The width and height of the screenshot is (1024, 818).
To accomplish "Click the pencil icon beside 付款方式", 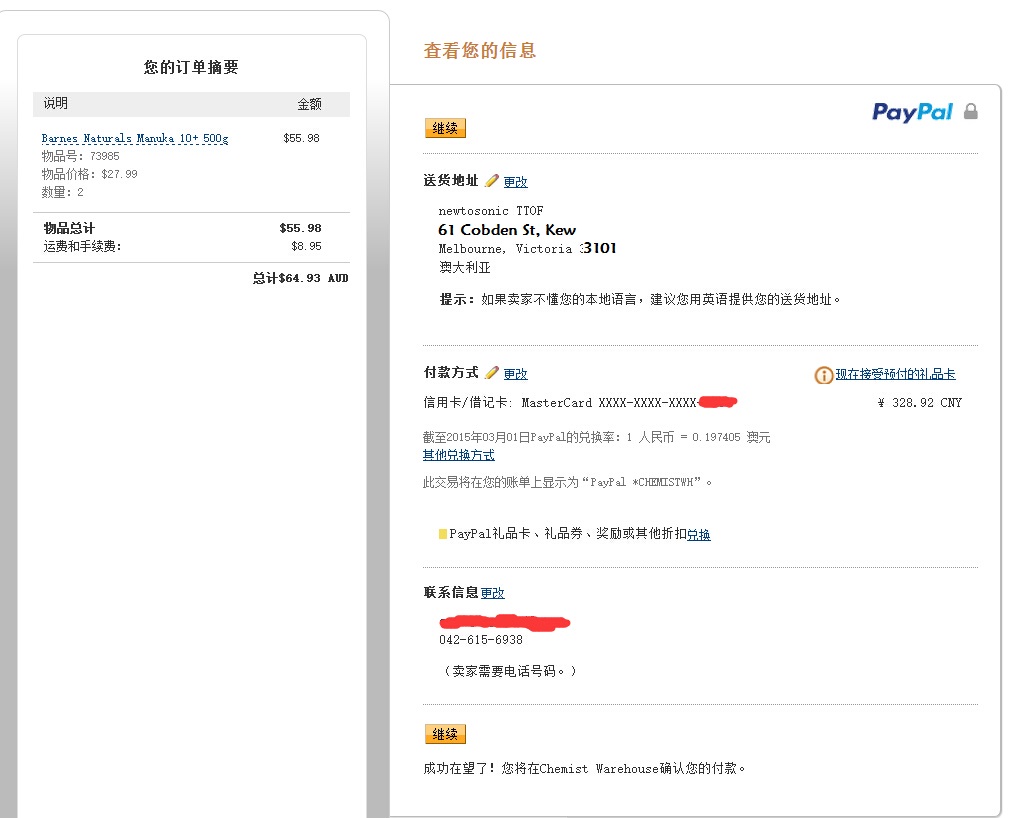I will (x=492, y=373).
